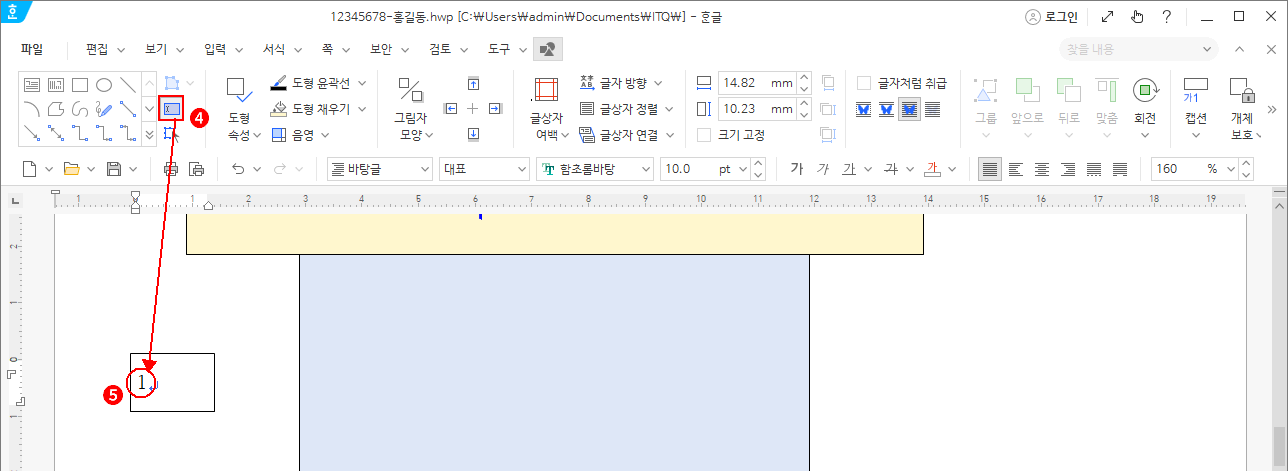Click the open folder icon
This screenshot has height=471, width=1288.
click(x=71, y=169)
